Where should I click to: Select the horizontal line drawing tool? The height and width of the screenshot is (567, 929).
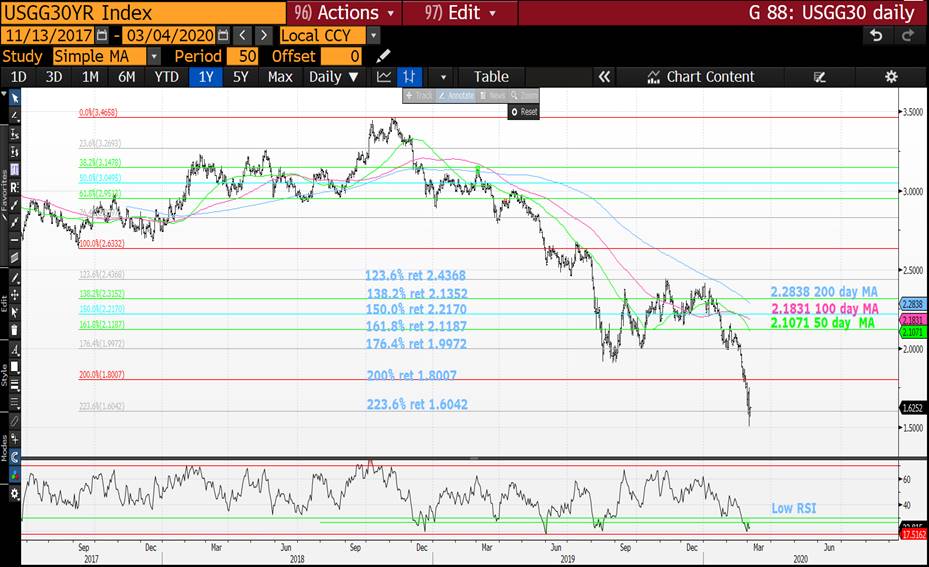pos(14,240)
